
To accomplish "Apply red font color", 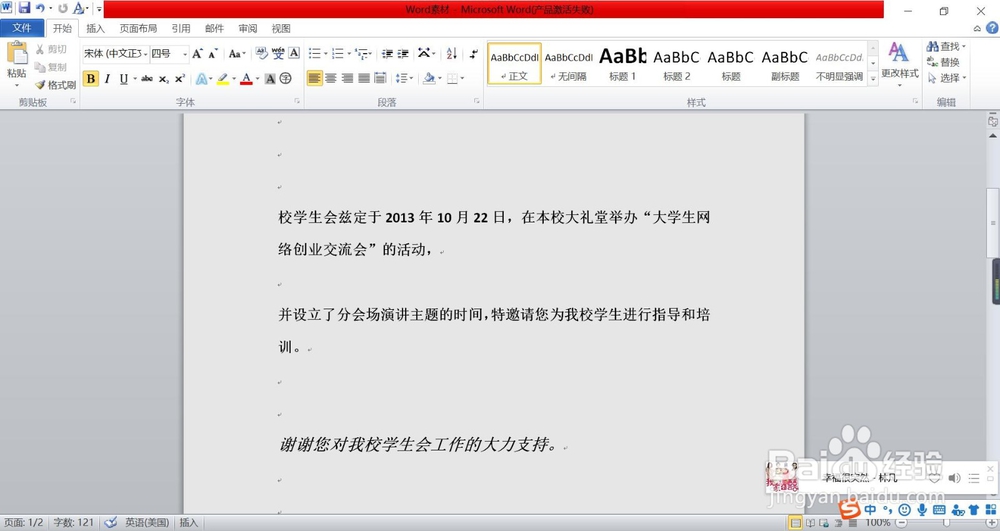I will [246, 78].
